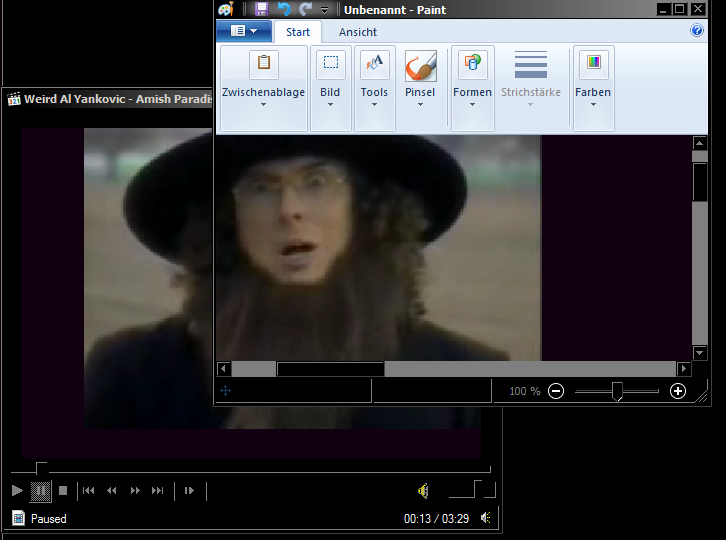Image resolution: width=726 pixels, height=540 pixels.
Task: Click the Pinsel brush tool icon
Action: coord(420,67)
